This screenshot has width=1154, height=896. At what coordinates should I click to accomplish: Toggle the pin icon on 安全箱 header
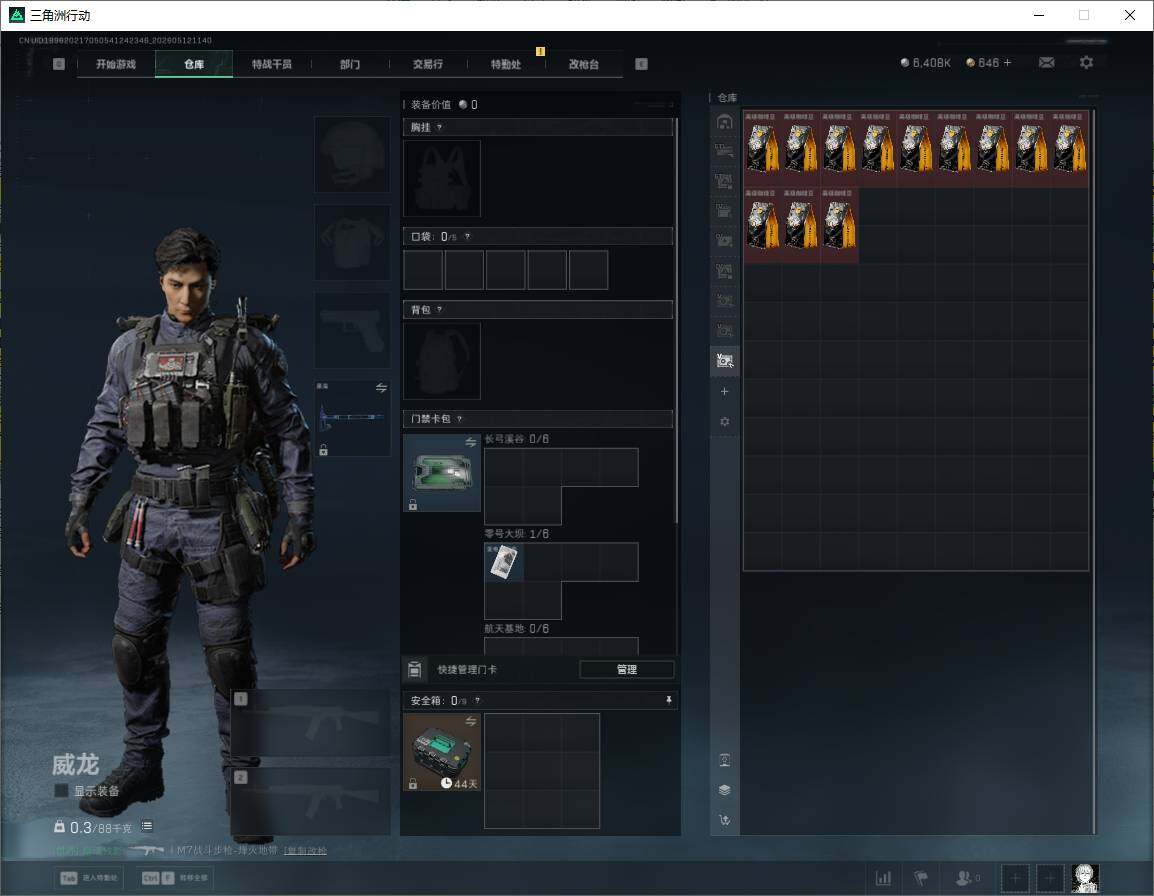click(x=669, y=700)
